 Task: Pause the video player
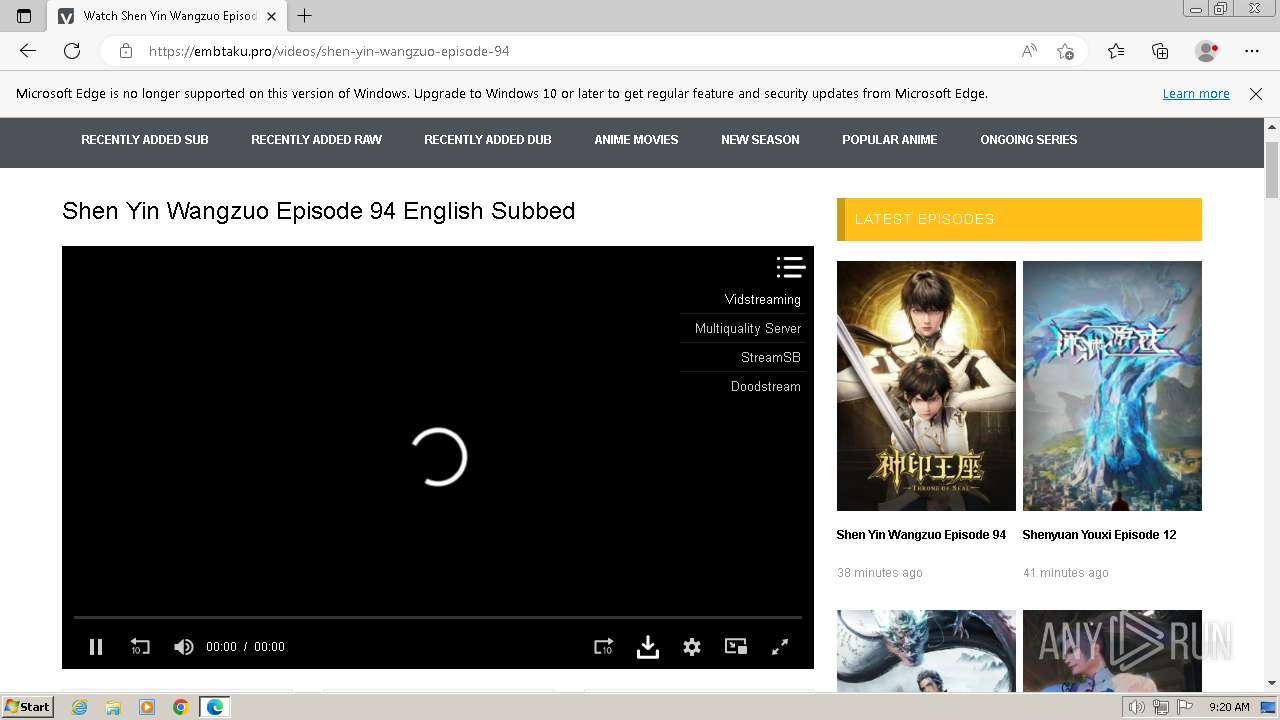click(x=96, y=647)
